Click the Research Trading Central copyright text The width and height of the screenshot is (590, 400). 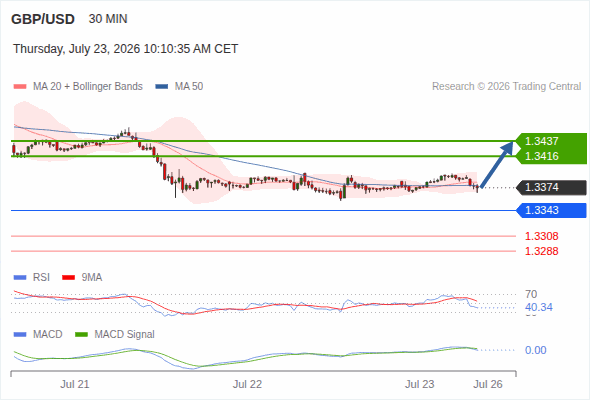[506, 87]
